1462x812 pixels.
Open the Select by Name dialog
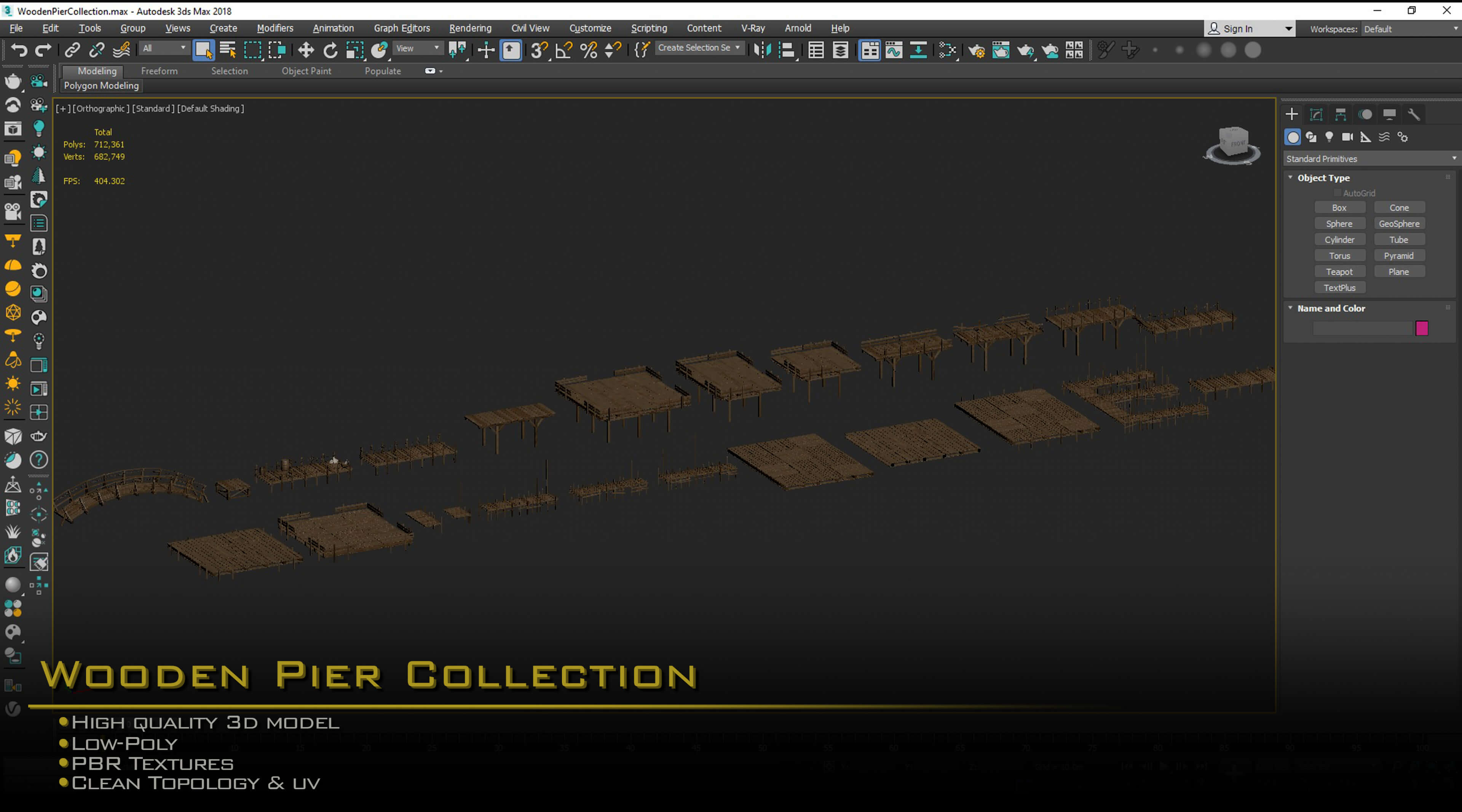(228, 50)
